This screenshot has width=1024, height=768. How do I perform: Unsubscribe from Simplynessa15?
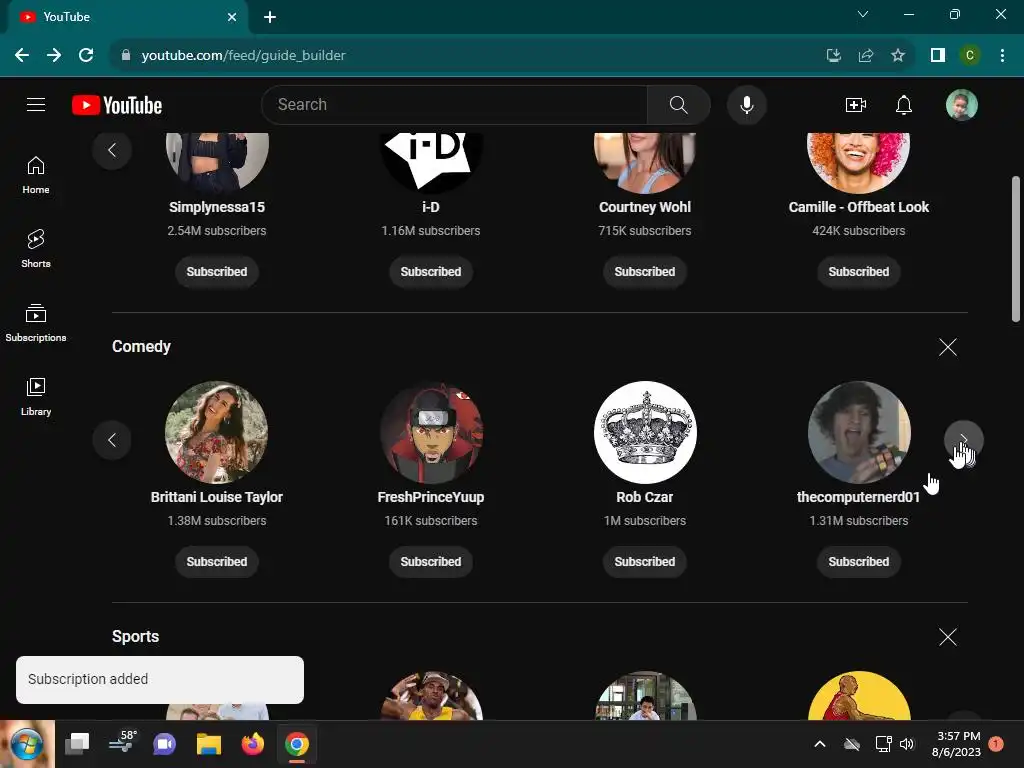tap(217, 272)
